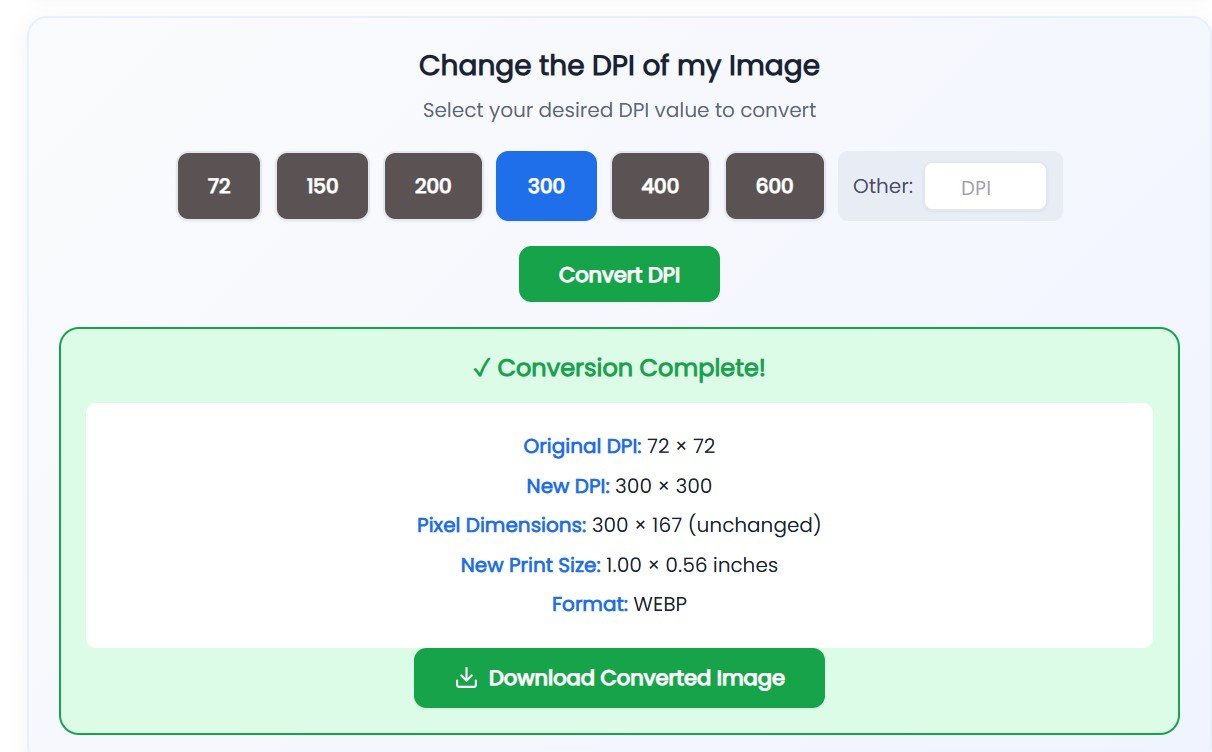This screenshot has width=1212, height=752.
Task: Click the download arrow icon
Action: (x=465, y=678)
